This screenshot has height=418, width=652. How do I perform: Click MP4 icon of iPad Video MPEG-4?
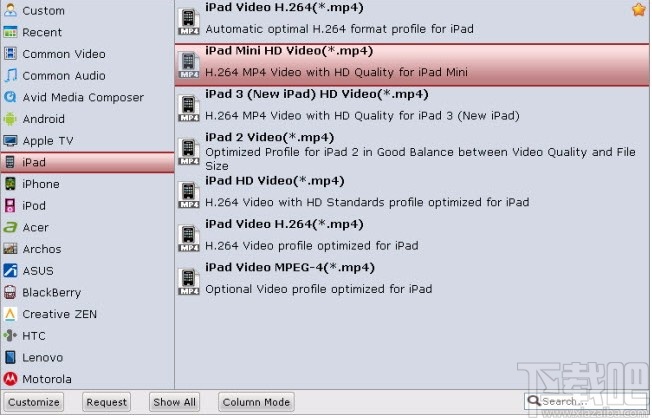coord(189,282)
